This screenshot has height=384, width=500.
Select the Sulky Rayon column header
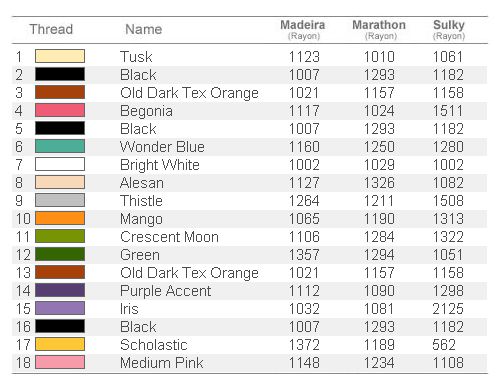coord(449,30)
